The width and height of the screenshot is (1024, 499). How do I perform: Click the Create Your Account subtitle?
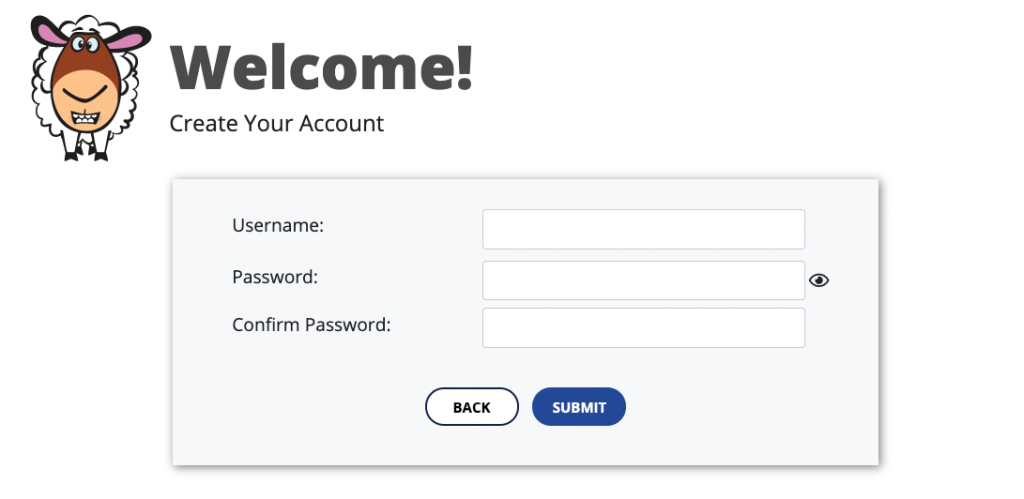pos(276,123)
